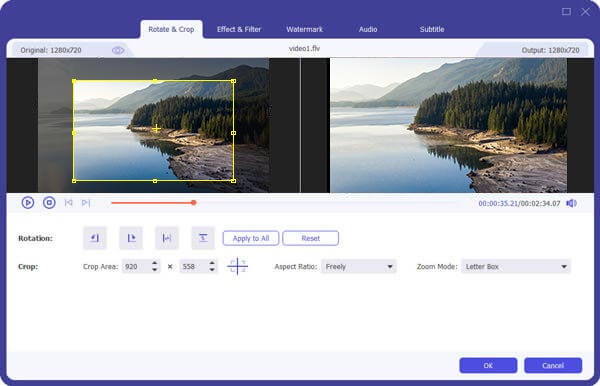Play the video preview
The image size is (600, 386).
coord(28,202)
